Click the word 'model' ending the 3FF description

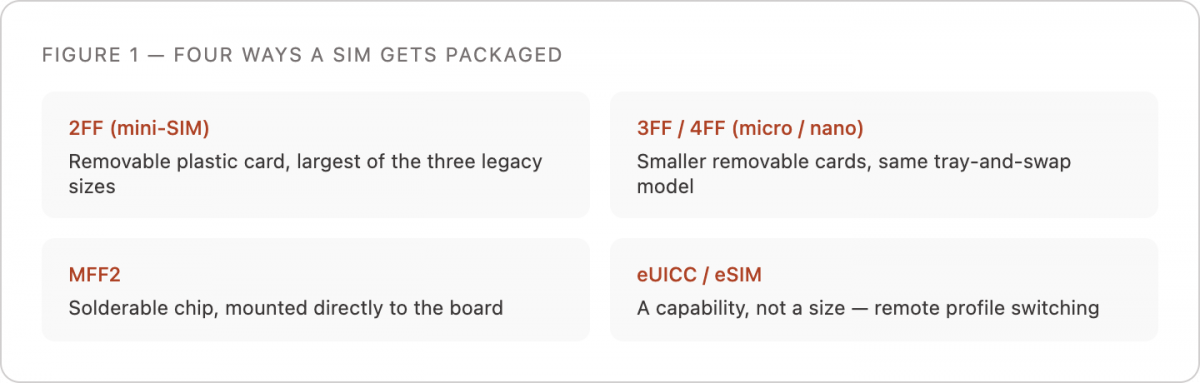tap(665, 187)
